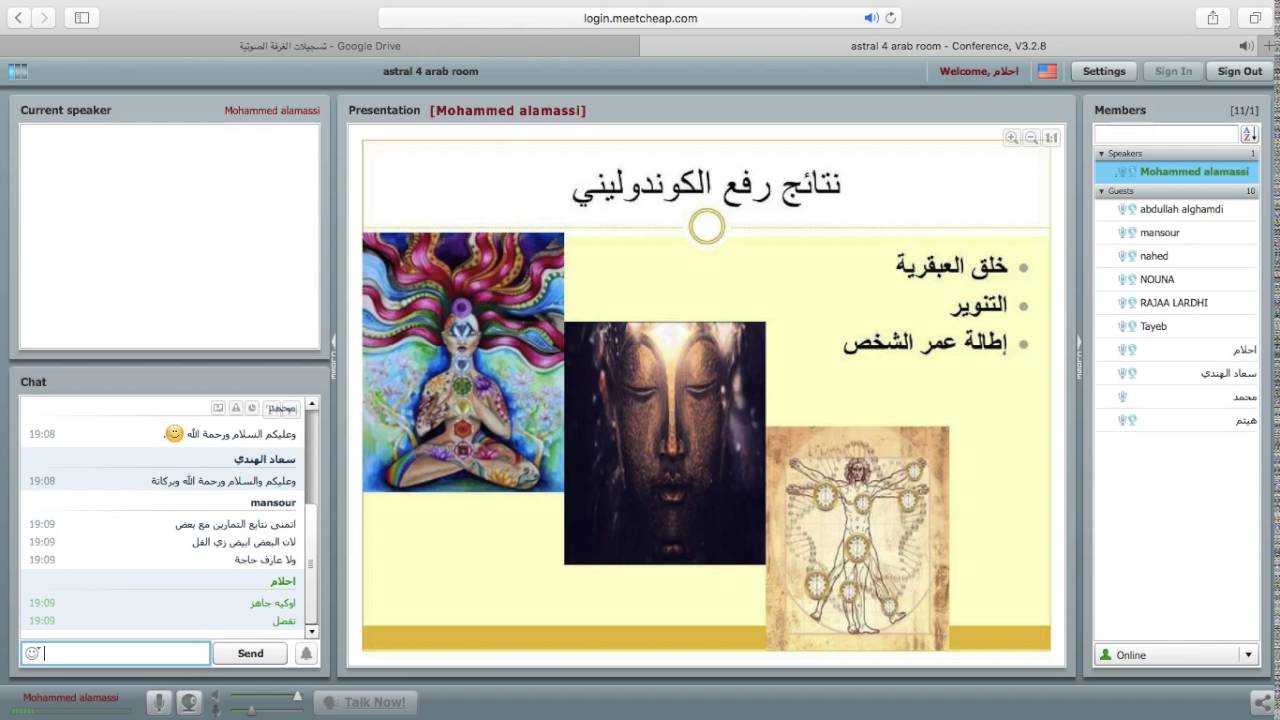Click the chat toolbar image icon
The width and height of the screenshot is (1280, 720).
click(x=218, y=407)
